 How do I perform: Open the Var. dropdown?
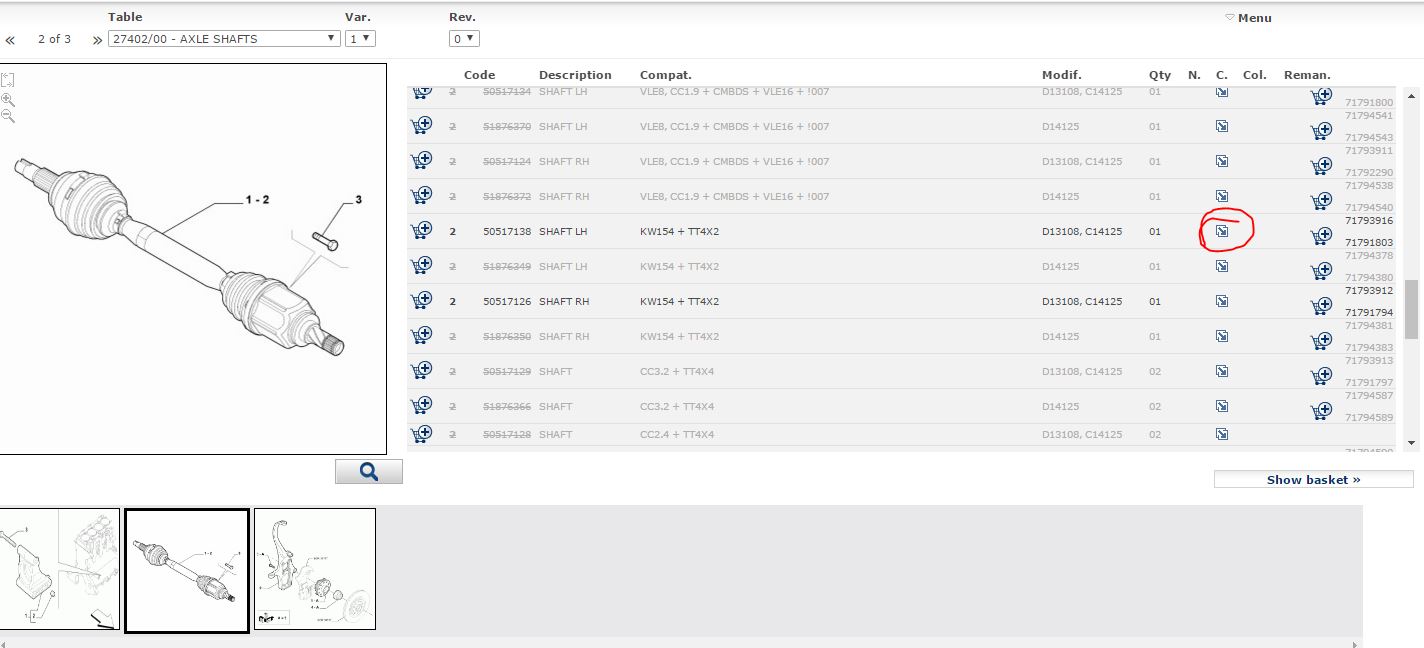(x=360, y=39)
